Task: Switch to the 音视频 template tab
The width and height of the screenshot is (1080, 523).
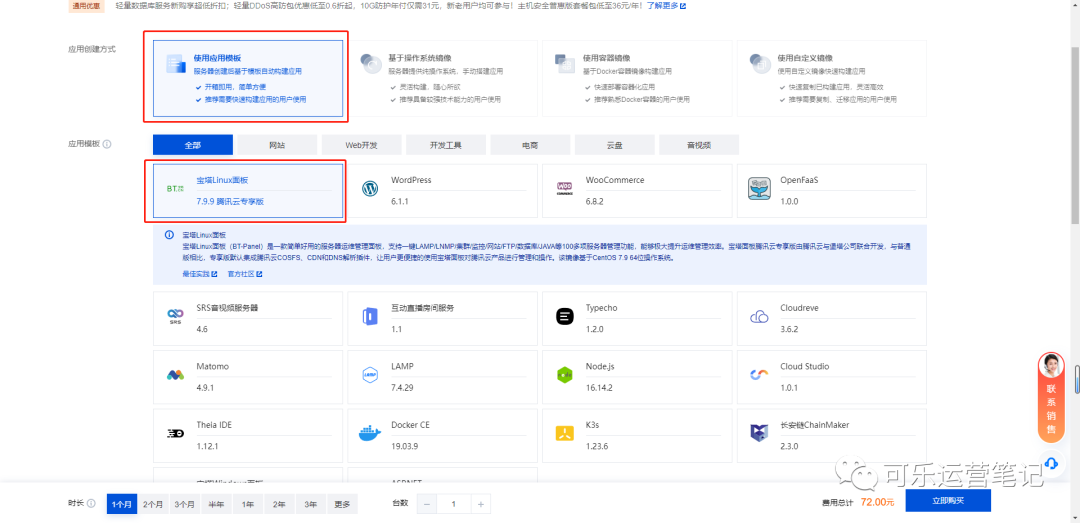Action: (x=699, y=145)
